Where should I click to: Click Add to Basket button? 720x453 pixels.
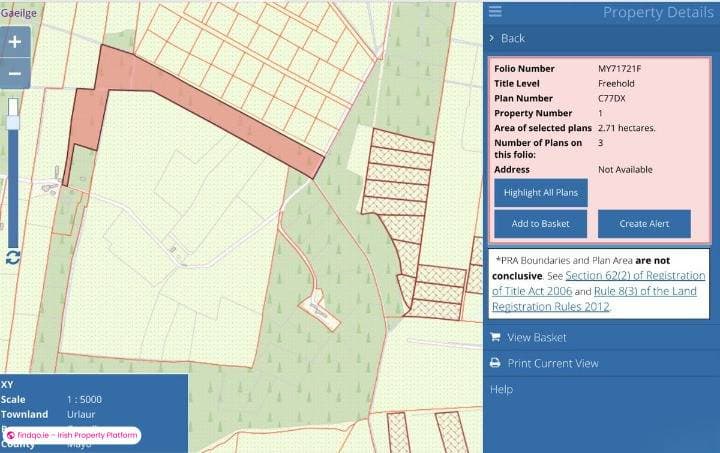[540, 224]
